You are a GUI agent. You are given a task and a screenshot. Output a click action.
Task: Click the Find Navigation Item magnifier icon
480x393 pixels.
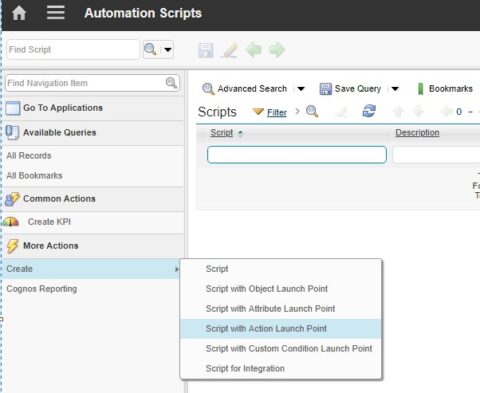[171, 83]
